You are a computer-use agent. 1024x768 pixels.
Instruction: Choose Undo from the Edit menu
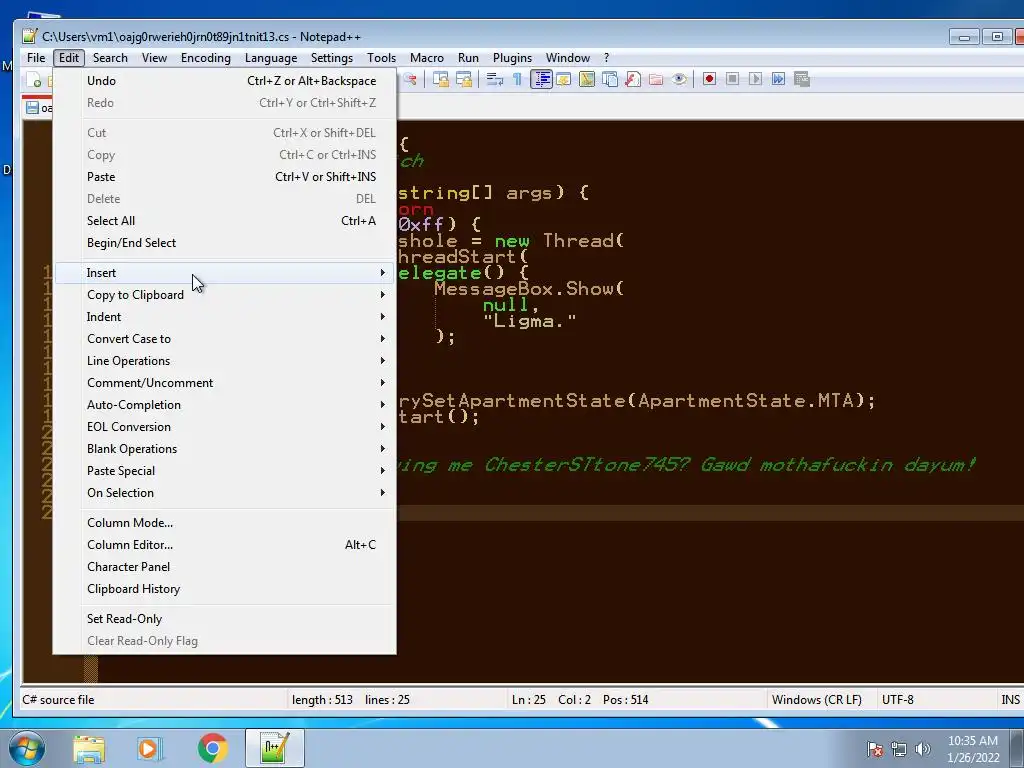coord(225,81)
